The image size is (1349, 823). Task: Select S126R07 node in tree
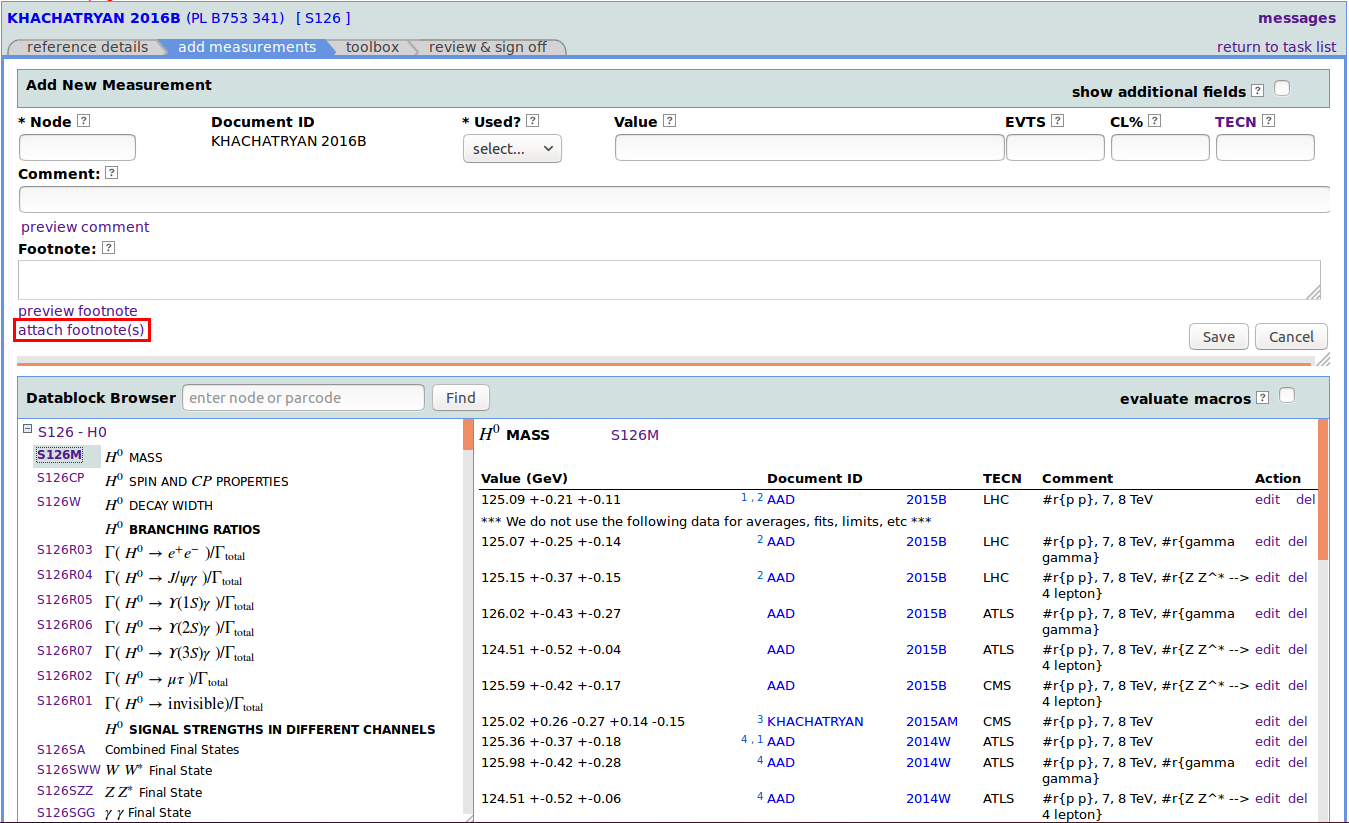tap(65, 651)
